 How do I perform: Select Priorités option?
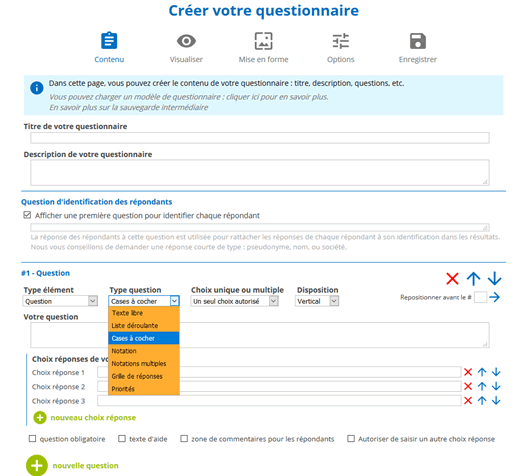(144, 389)
